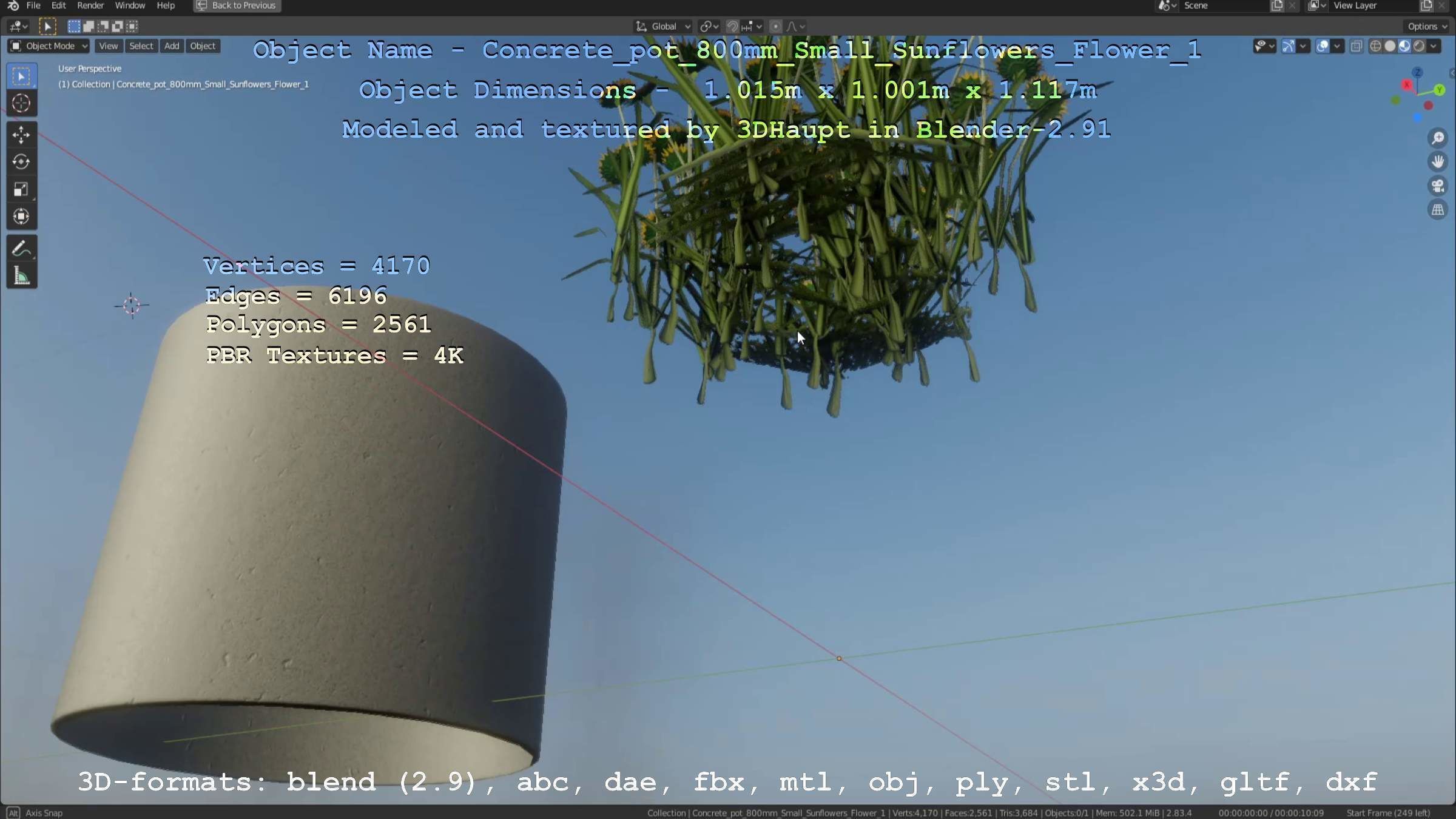Image resolution: width=1456 pixels, height=819 pixels.
Task: Set selection mode to intersect
Action: point(132,26)
